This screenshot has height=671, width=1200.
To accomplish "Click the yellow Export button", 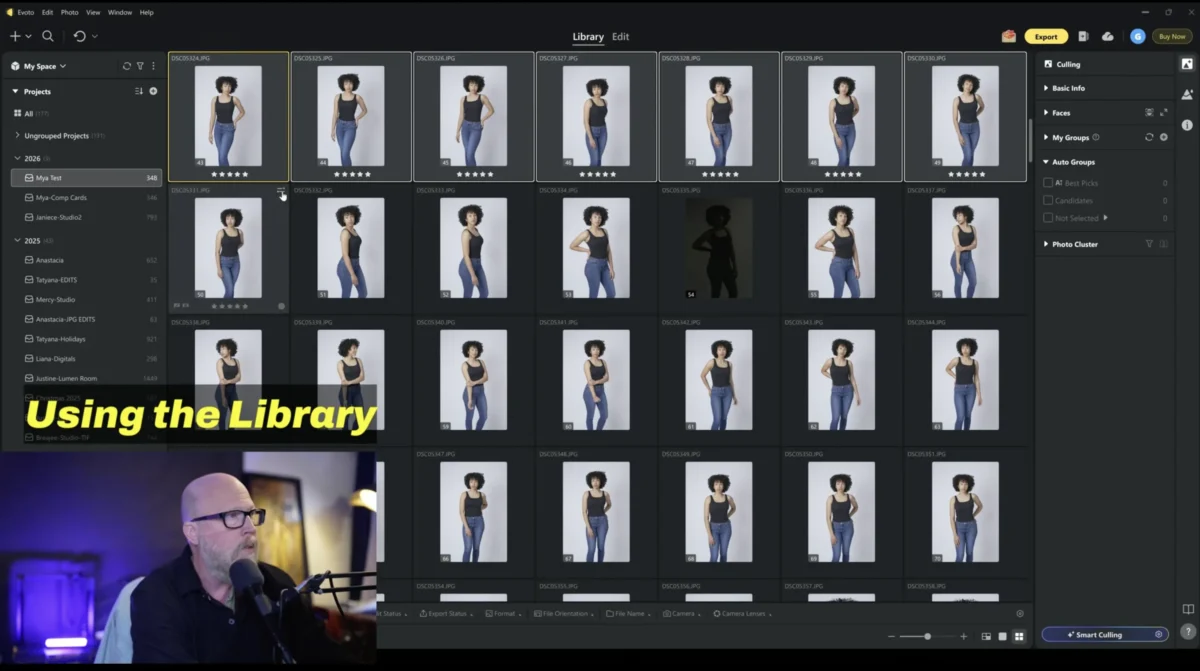I will coord(1046,36).
